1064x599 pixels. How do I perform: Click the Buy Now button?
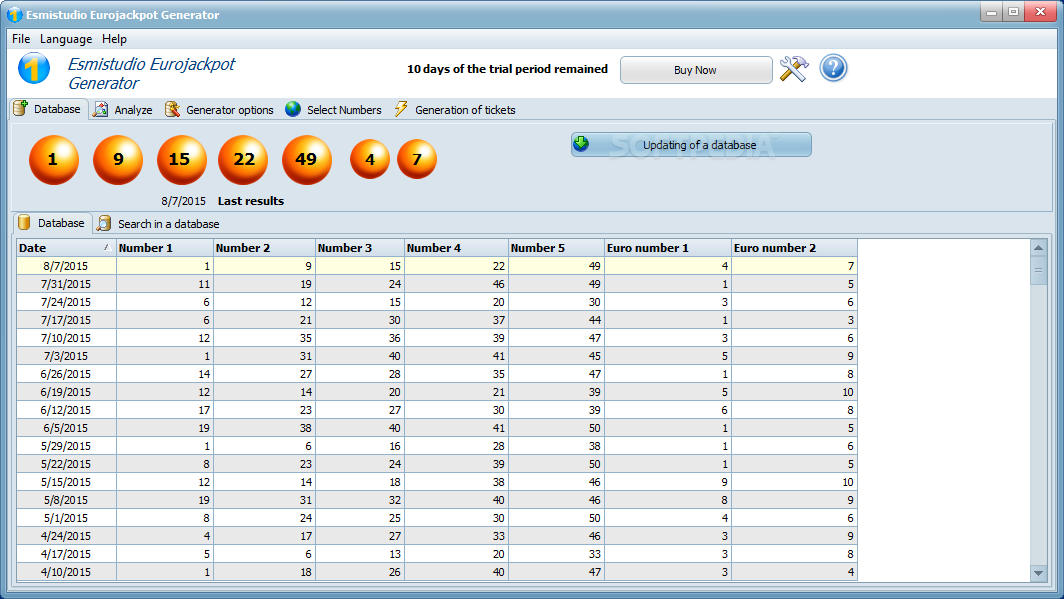point(696,70)
